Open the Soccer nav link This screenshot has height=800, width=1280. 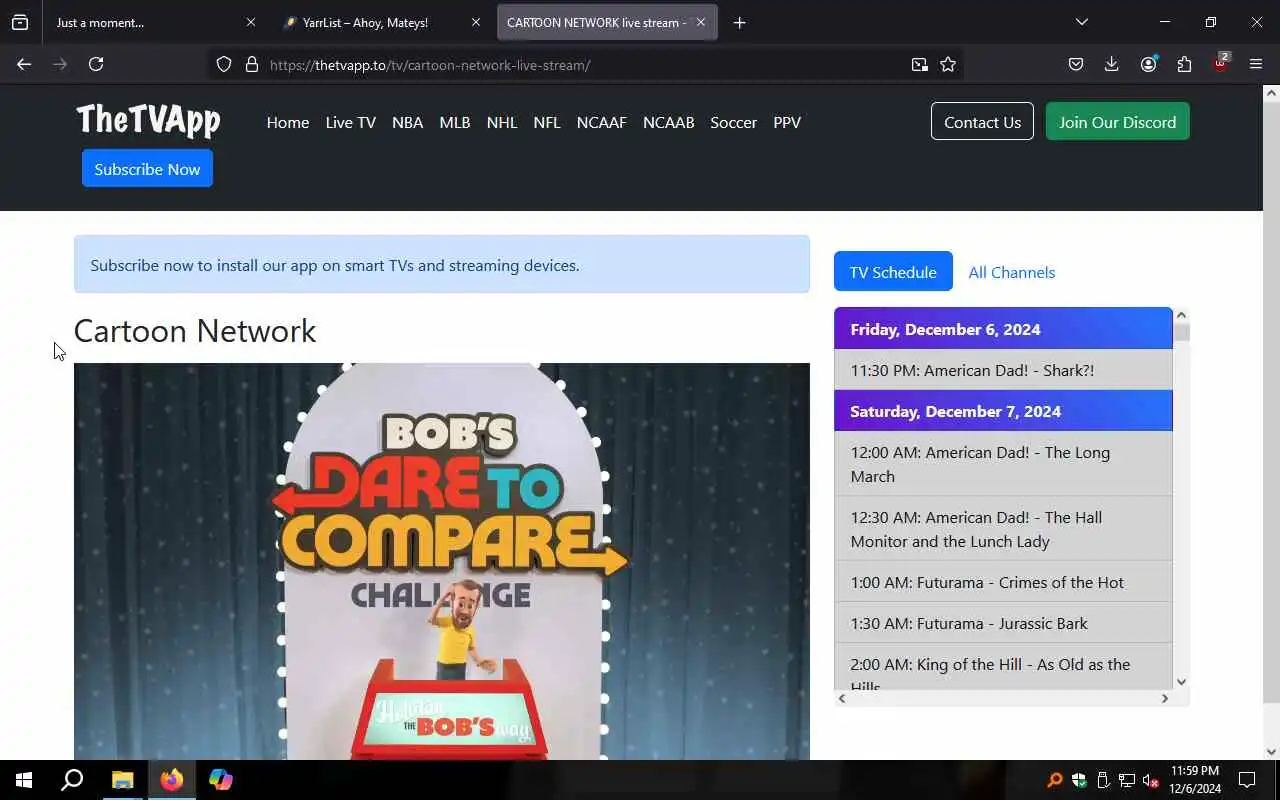(734, 122)
